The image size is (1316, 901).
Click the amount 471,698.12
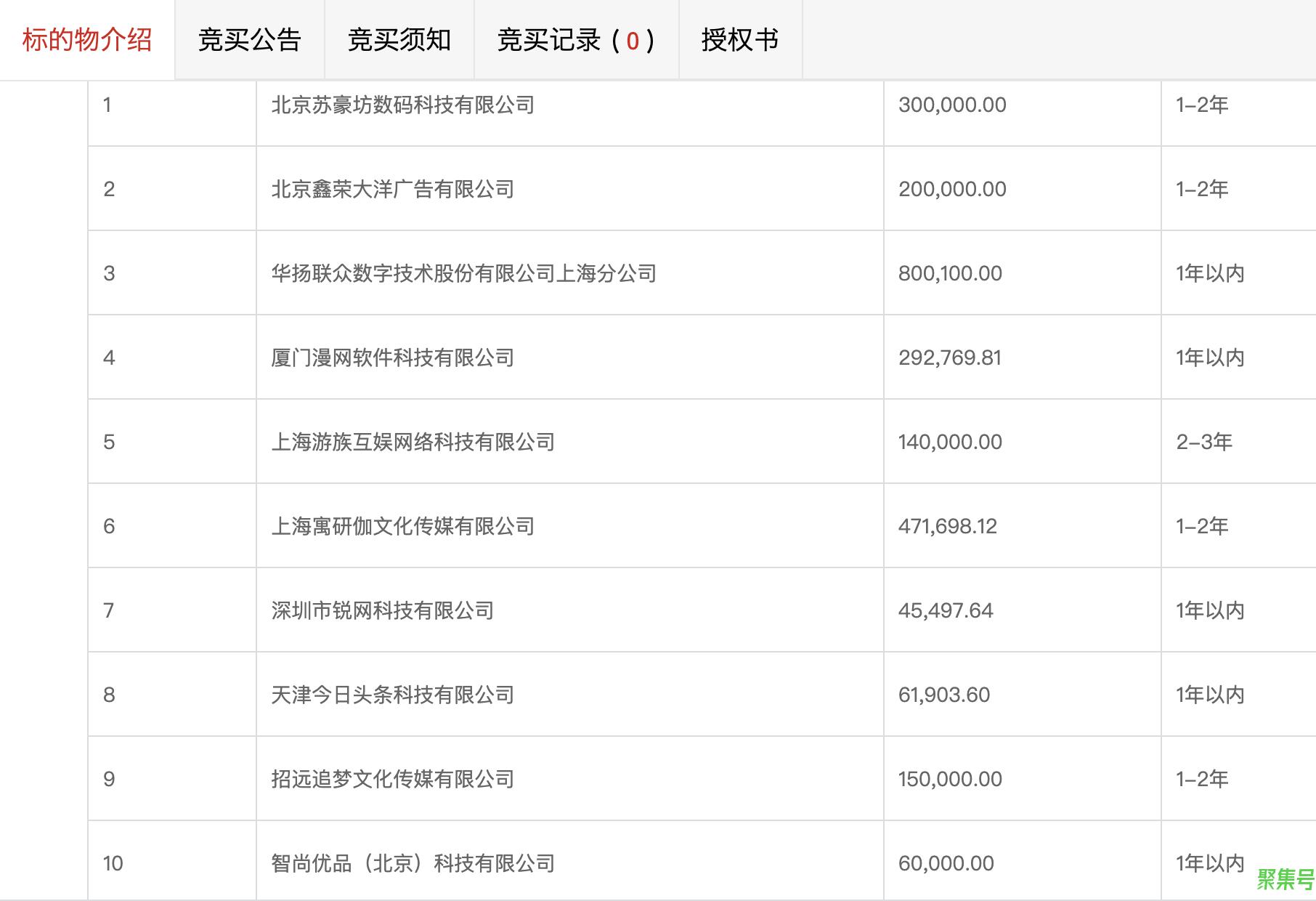click(948, 527)
